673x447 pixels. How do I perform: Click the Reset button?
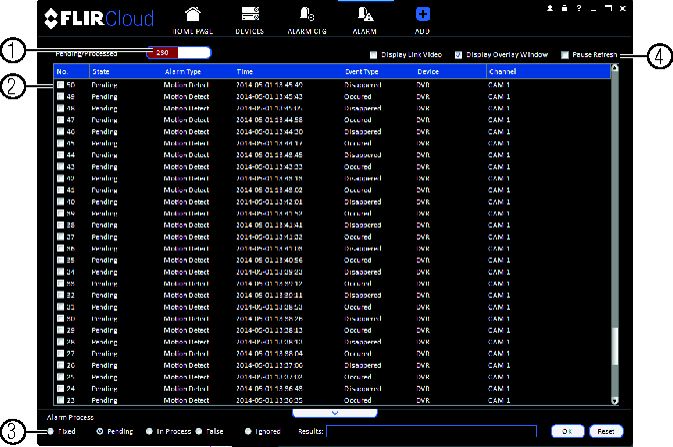pos(606,431)
